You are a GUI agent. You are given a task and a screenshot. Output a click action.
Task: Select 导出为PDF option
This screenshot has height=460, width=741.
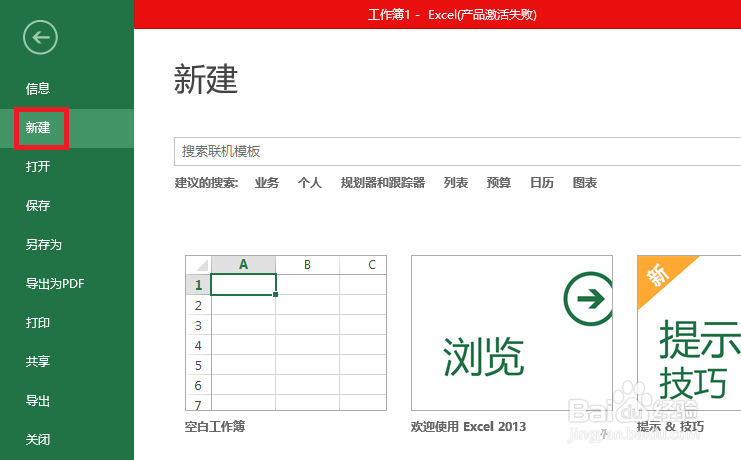pos(55,284)
